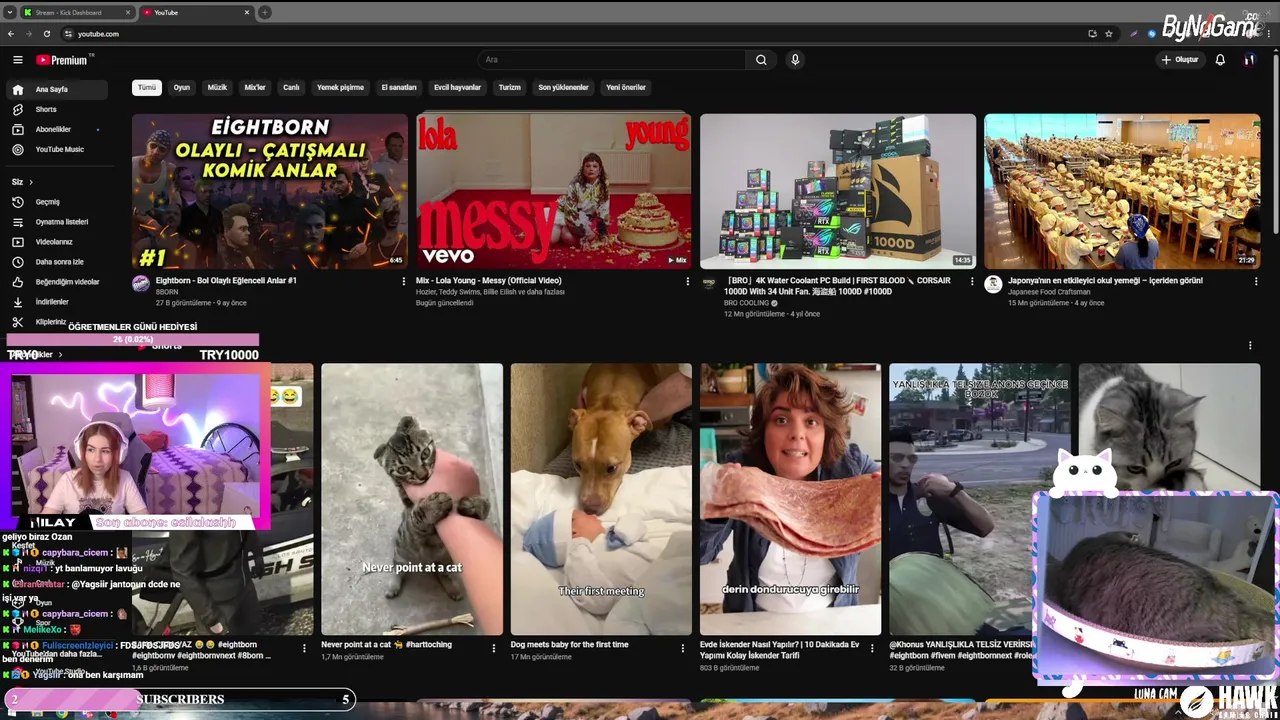Select the Tümü filter chip
Screen dimensions: 1280x720
[147, 87]
